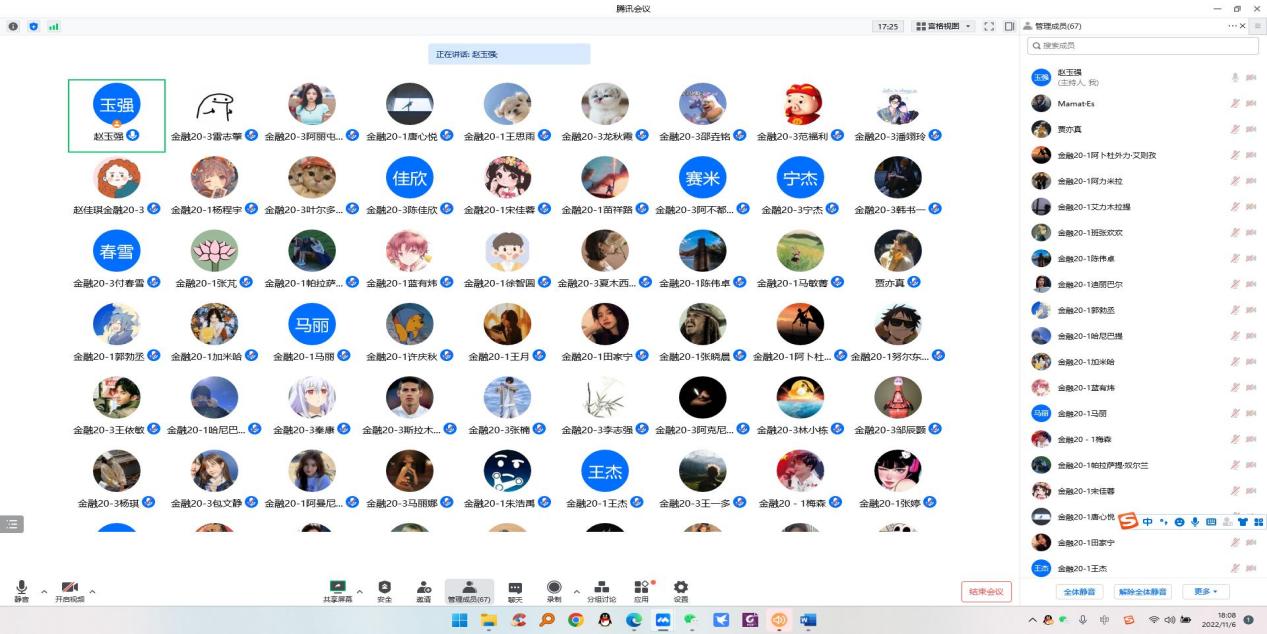Expand the 更多 dropdown in member panel
This screenshot has width=1267, height=634.
tap(1206, 591)
